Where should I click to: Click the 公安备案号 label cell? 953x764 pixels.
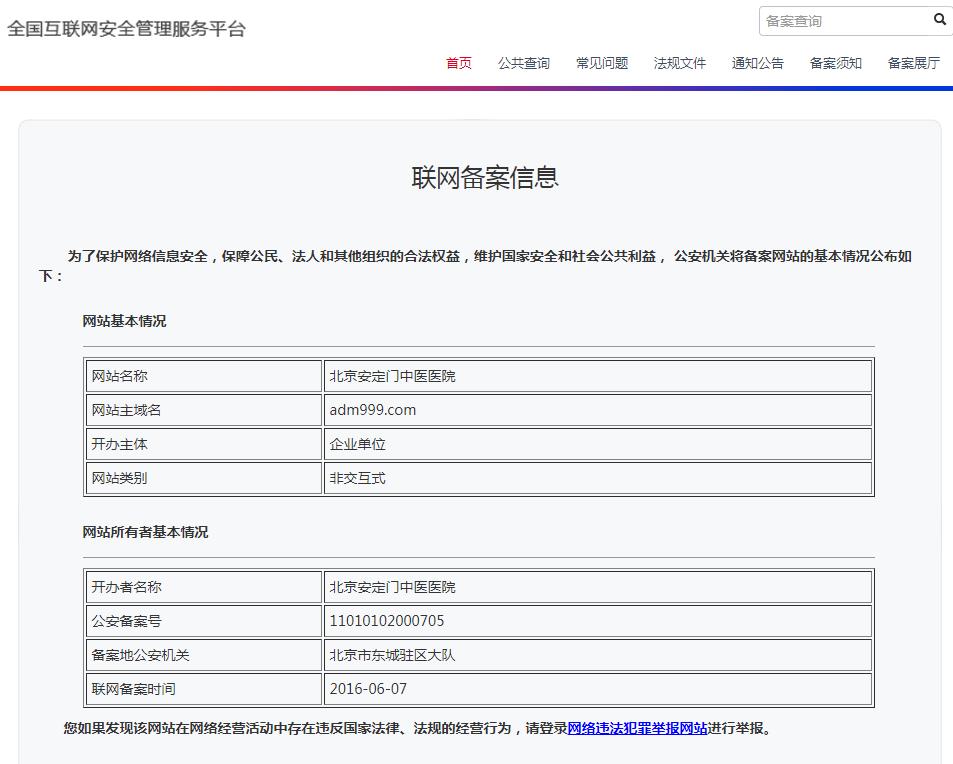coord(204,621)
